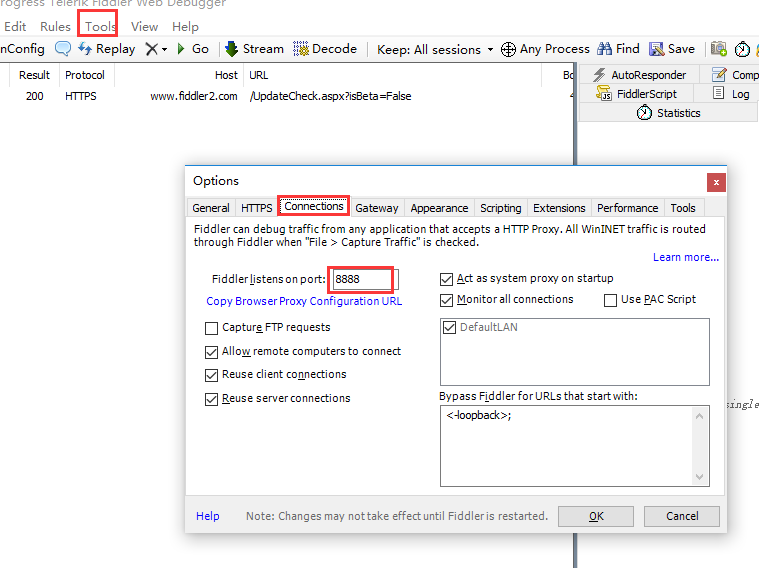The width and height of the screenshot is (759, 568).
Task: Open the Statistics clock icon tab
Action: 644,113
